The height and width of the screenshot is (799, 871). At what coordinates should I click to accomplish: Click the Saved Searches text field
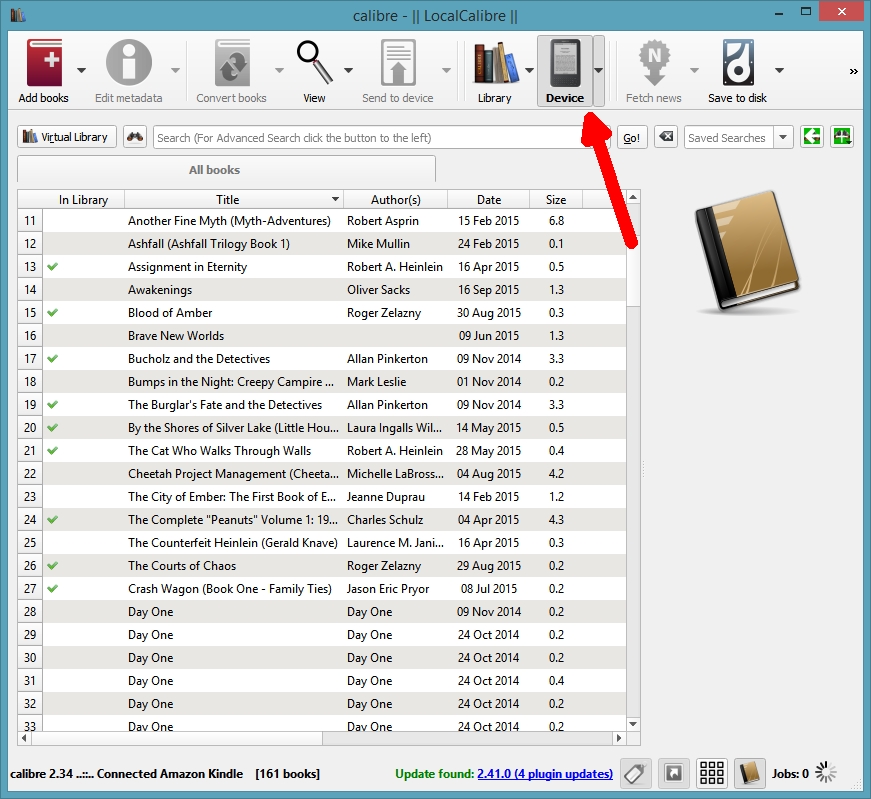coord(729,137)
